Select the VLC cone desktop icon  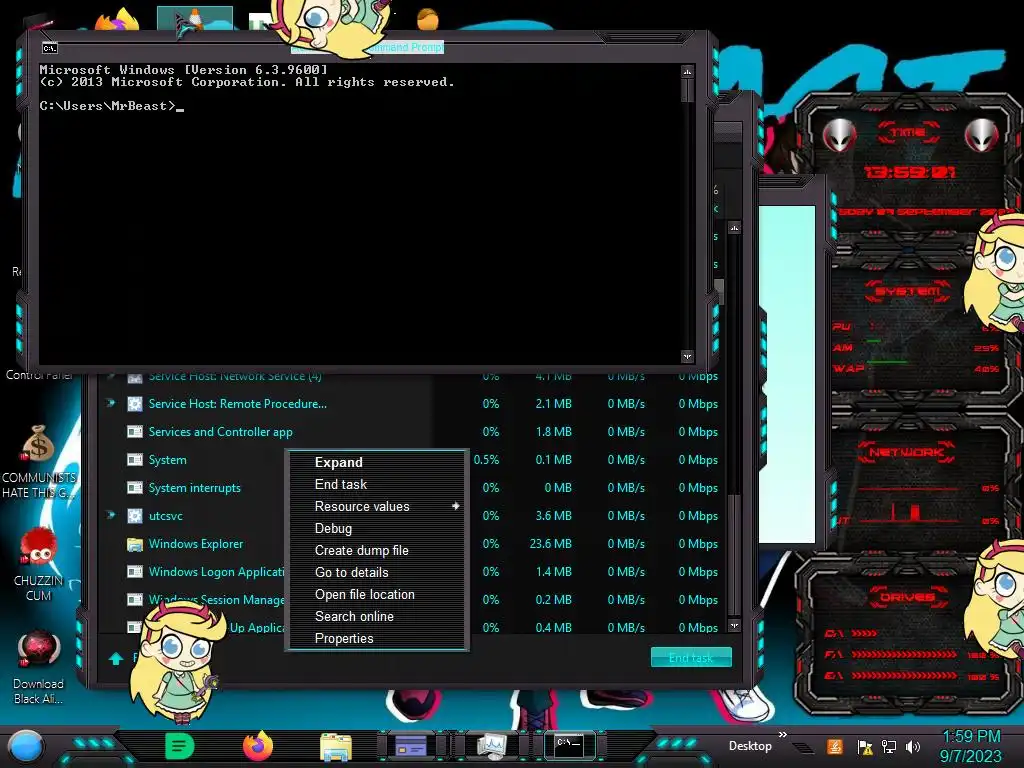(x=195, y=18)
